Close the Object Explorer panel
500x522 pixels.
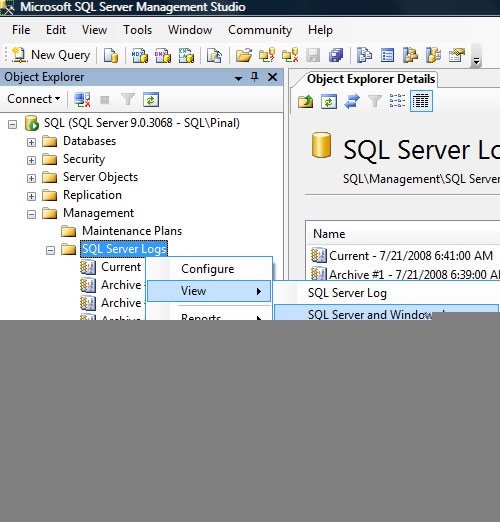[x=272, y=77]
